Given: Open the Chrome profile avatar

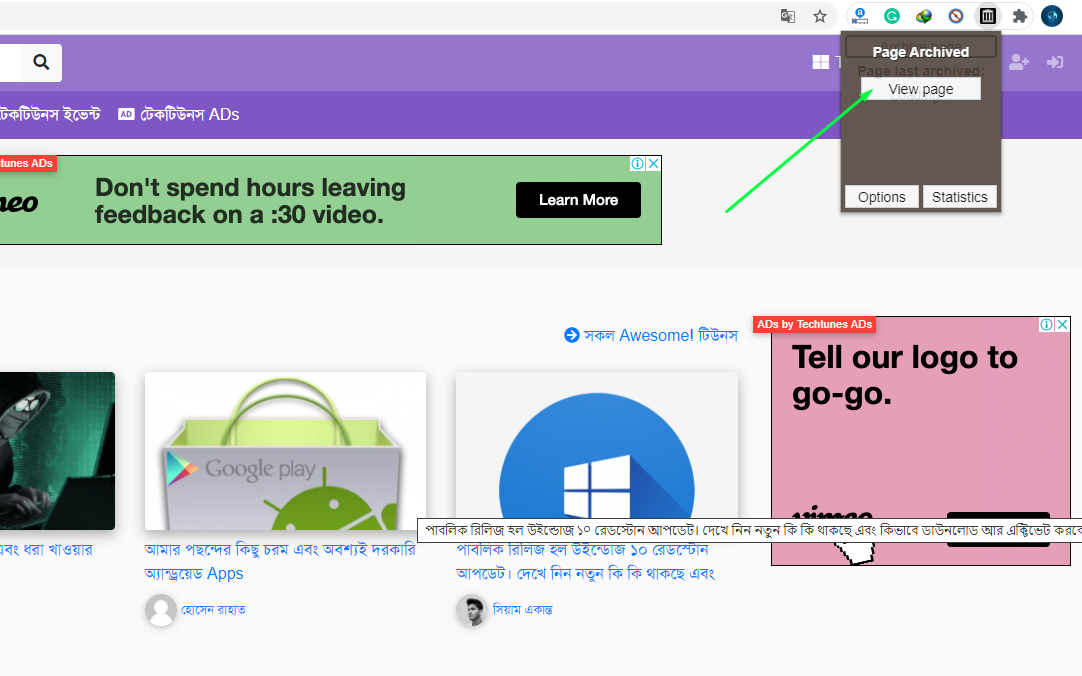Looking at the screenshot, I should (1052, 16).
